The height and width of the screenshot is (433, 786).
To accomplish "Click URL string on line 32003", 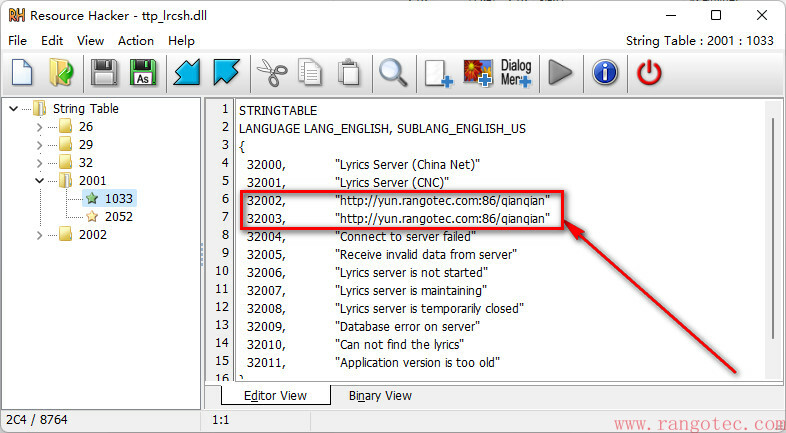I will click(x=443, y=219).
